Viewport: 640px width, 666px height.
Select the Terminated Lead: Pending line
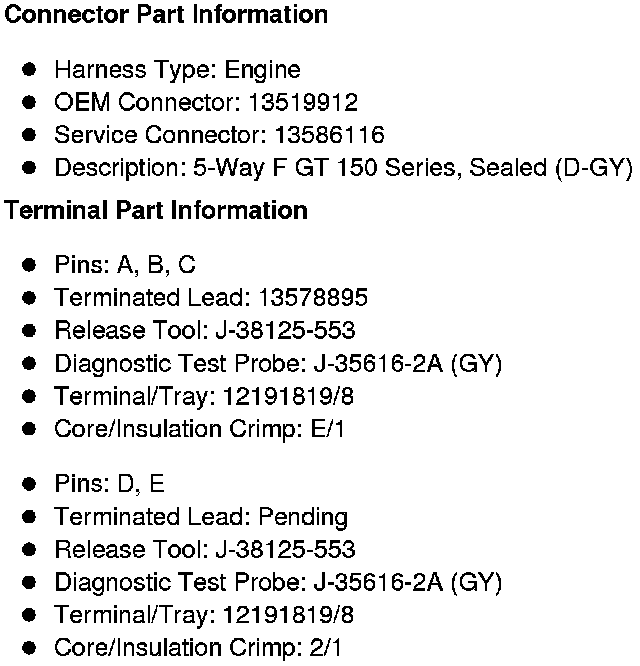point(201,517)
